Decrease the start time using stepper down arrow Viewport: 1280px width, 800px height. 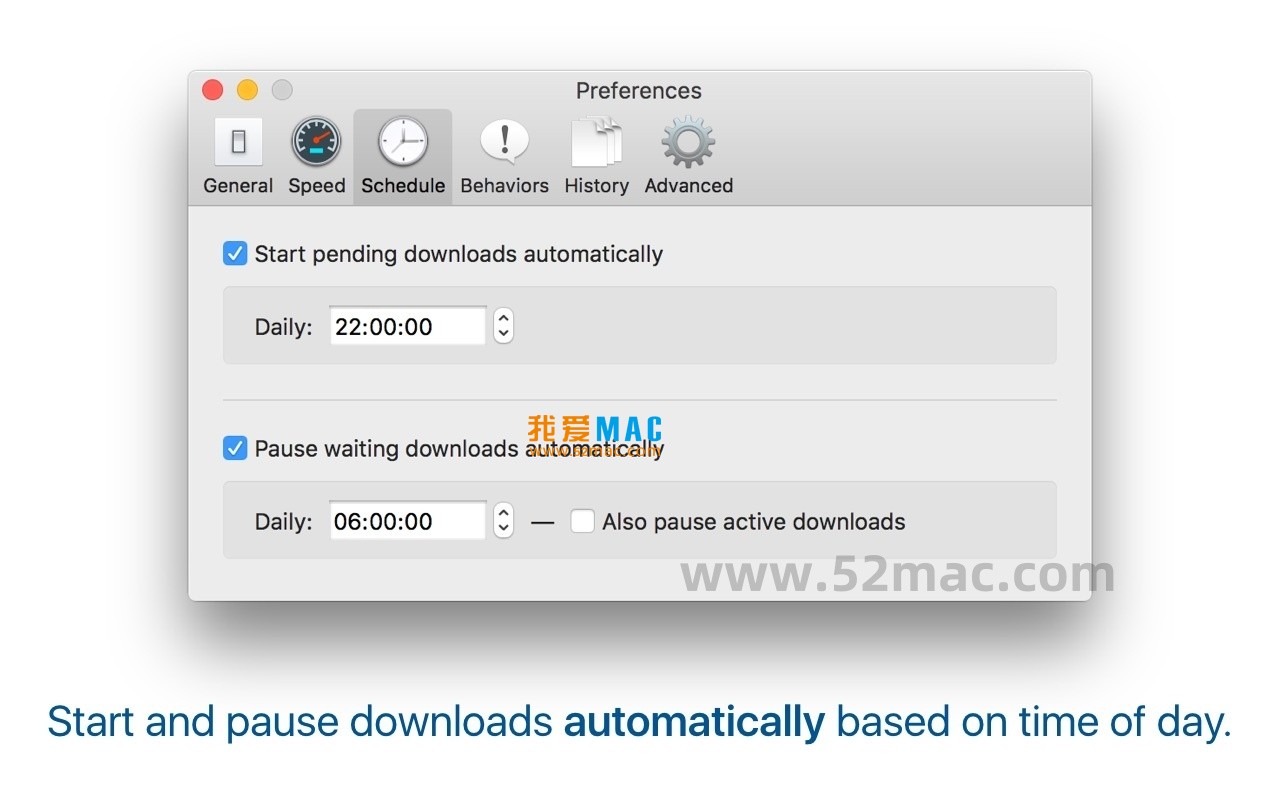point(504,335)
